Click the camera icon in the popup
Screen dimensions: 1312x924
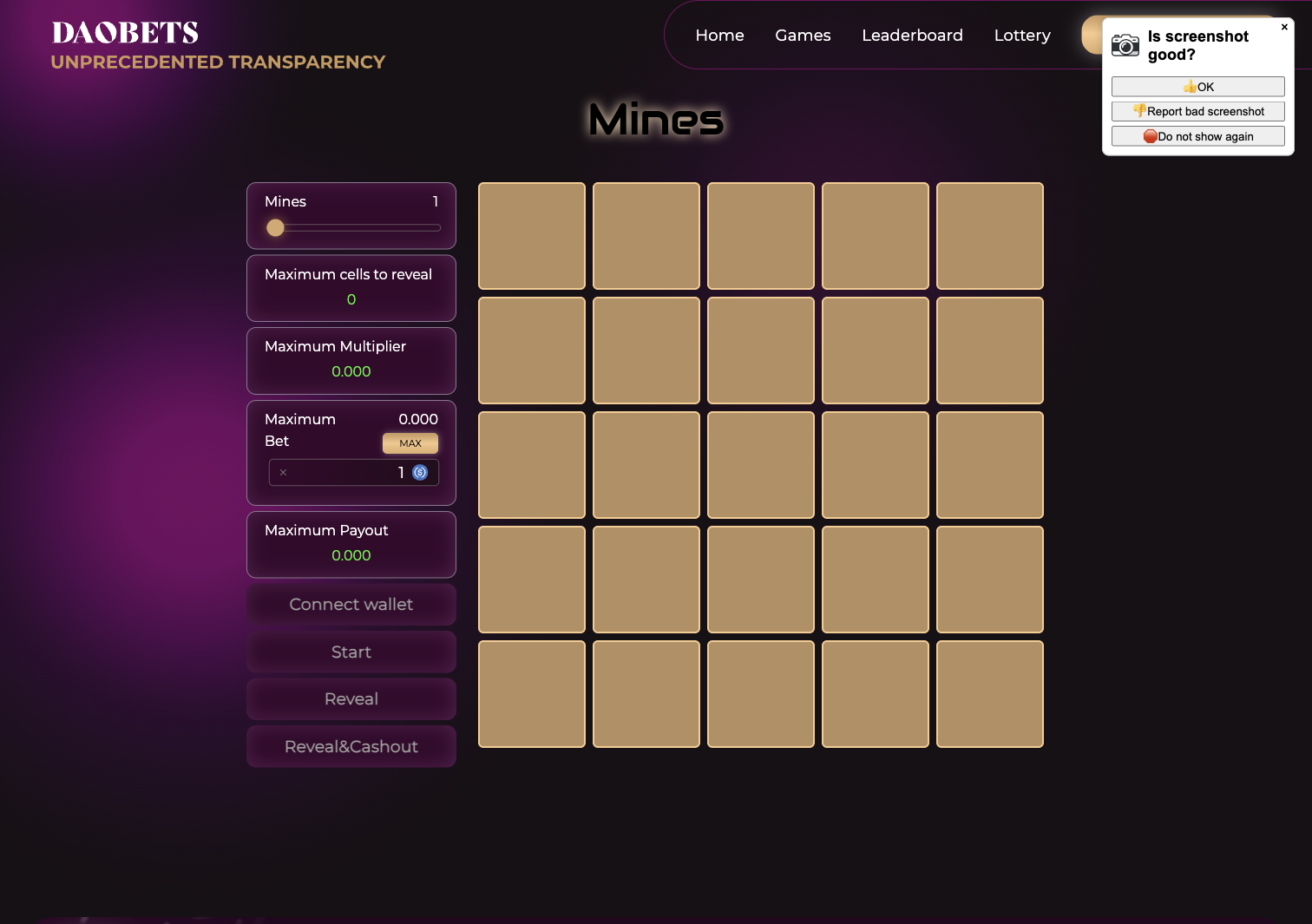pos(1125,45)
